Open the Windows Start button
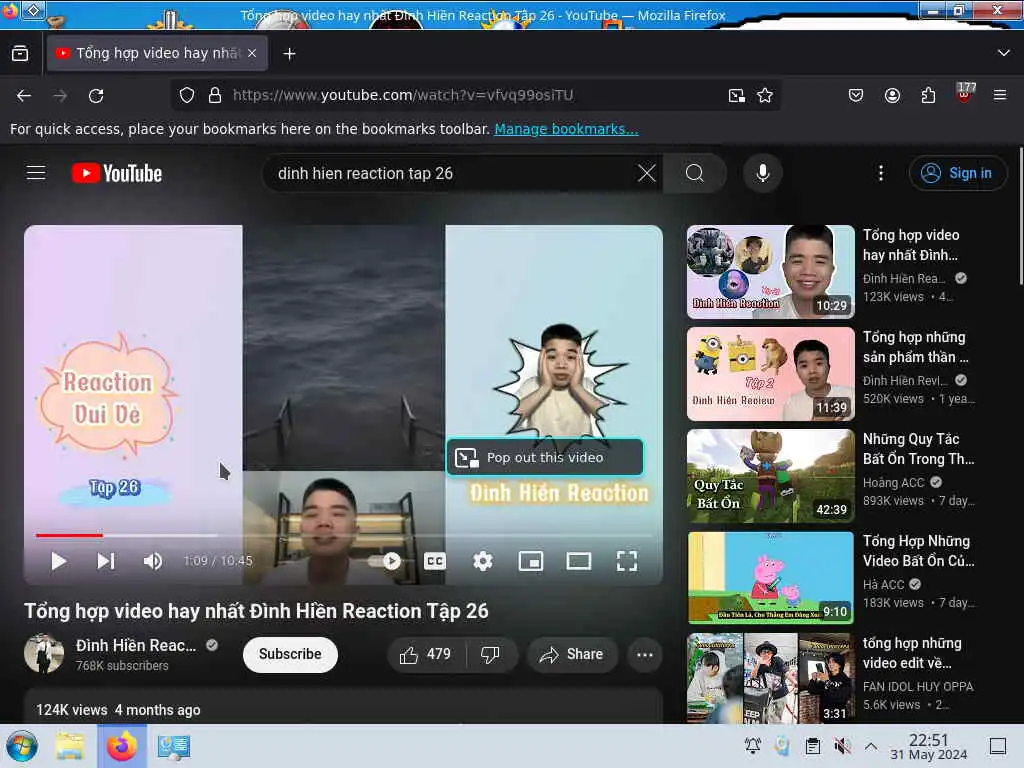 click(x=22, y=746)
